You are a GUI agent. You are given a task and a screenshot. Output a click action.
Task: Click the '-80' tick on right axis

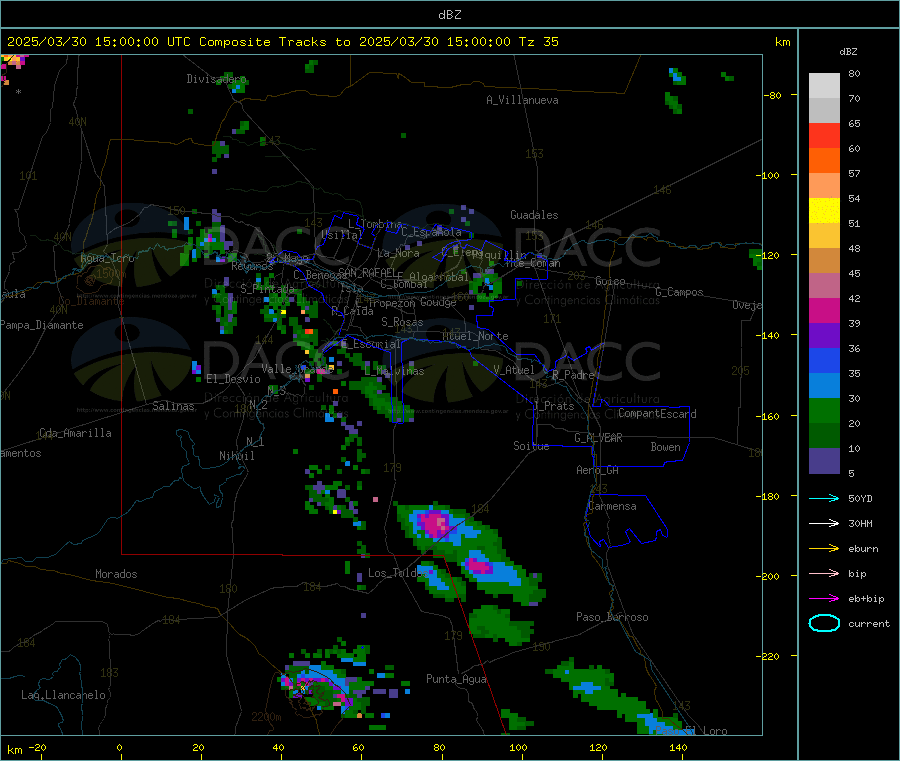click(x=773, y=95)
